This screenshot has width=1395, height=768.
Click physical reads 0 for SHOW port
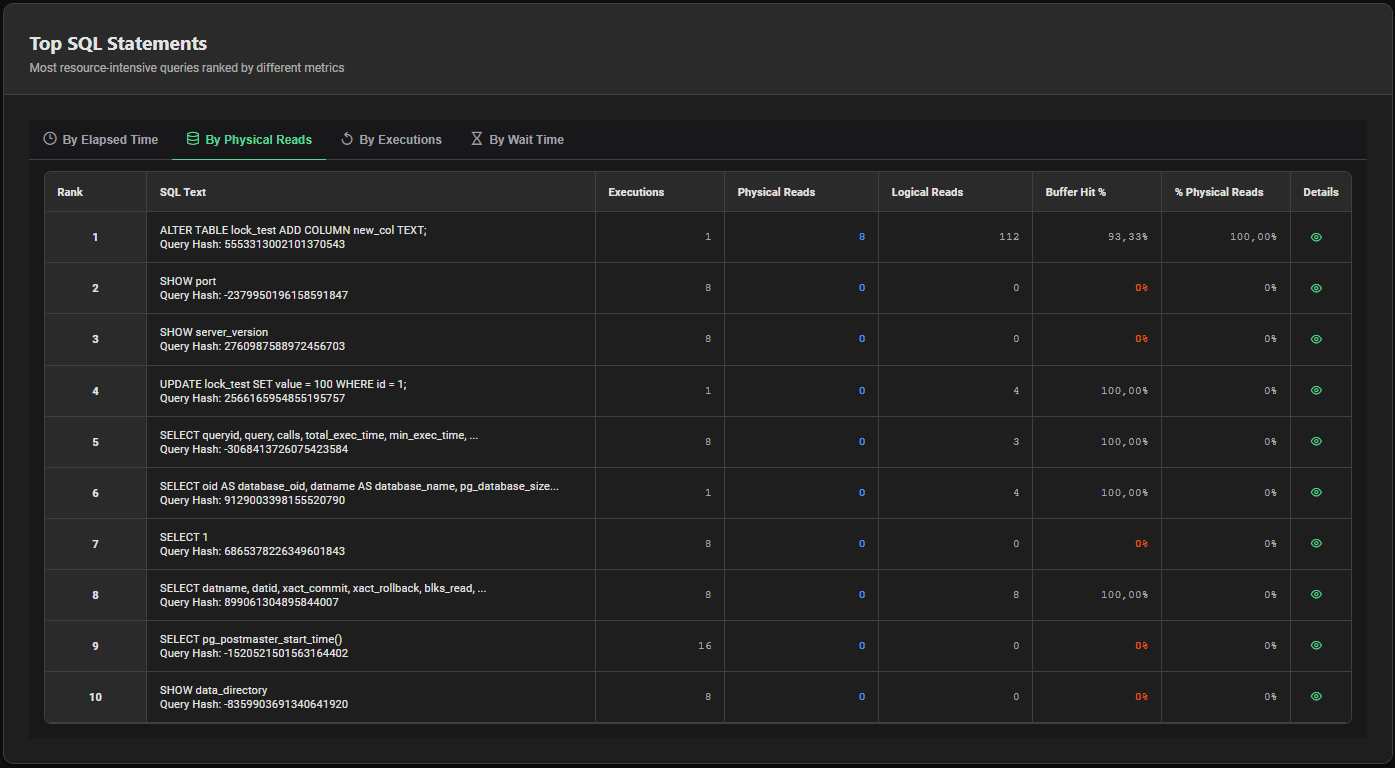point(861,288)
